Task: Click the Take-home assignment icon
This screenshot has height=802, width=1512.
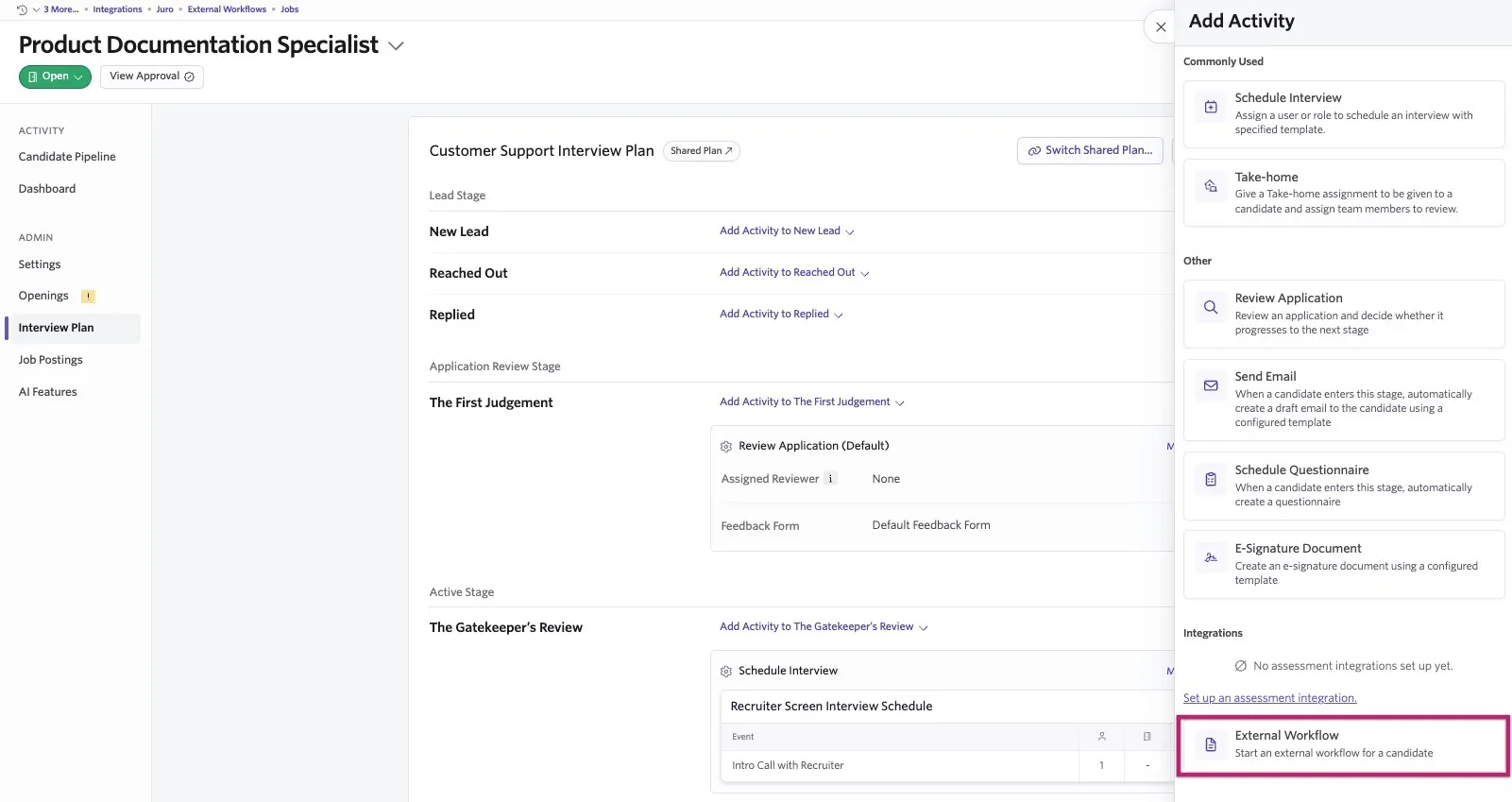Action: (1211, 186)
